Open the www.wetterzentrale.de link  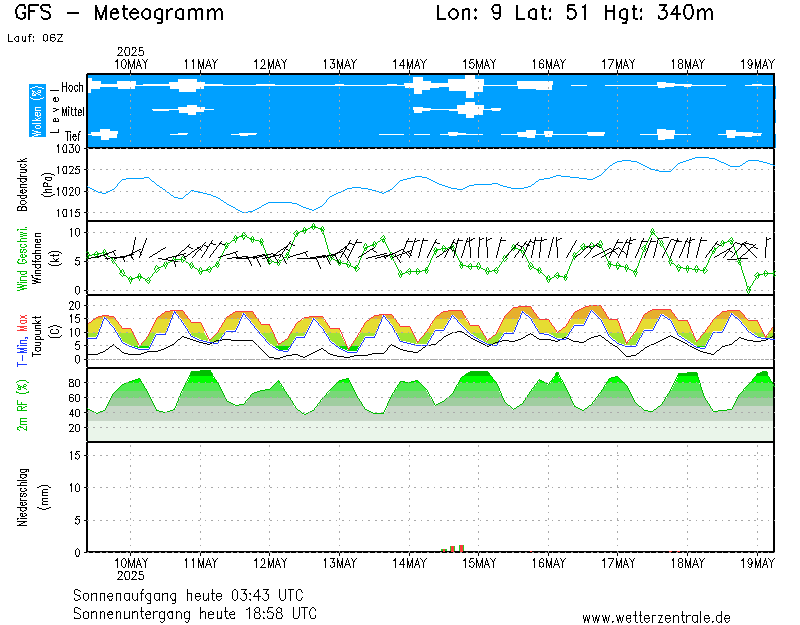tap(656, 618)
